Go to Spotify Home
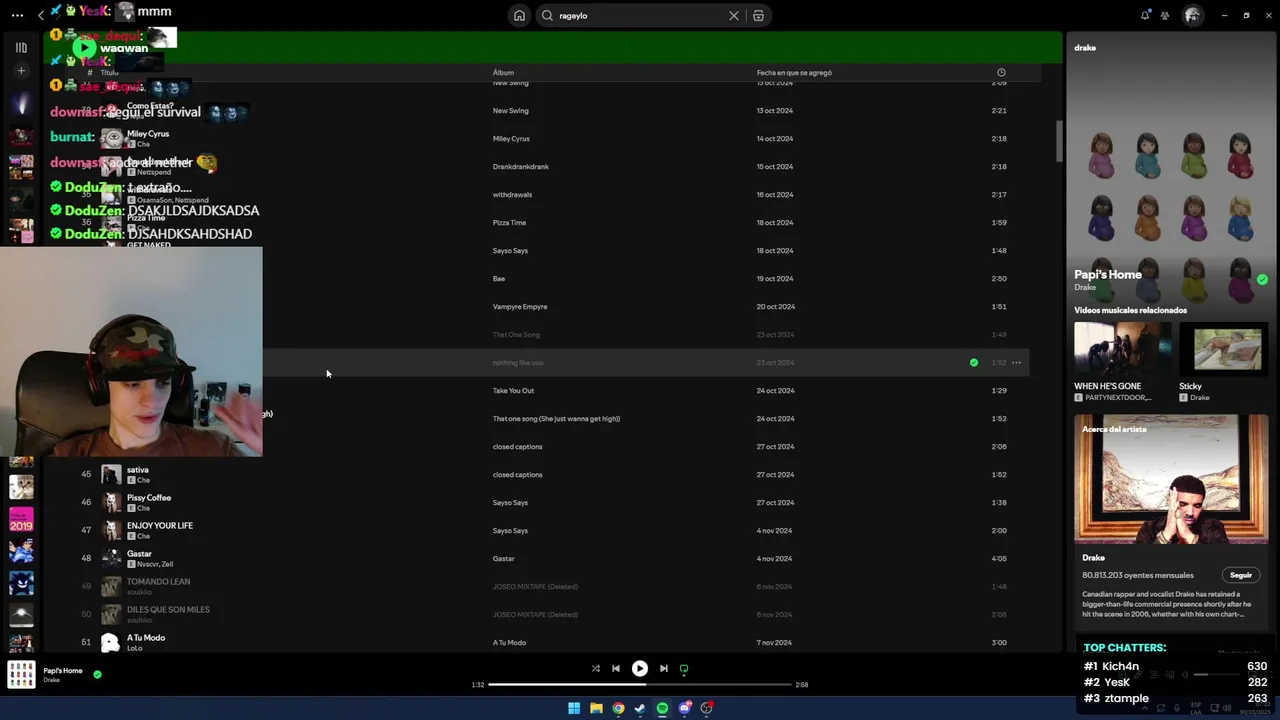The image size is (1280, 720). click(x=519, y=15)
